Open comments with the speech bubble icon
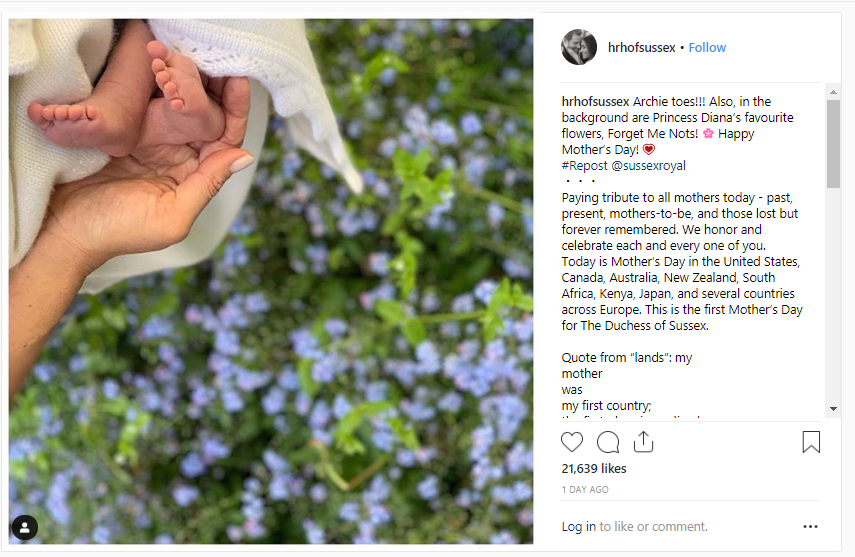This screenshot has width=855, height=557. 608,442
